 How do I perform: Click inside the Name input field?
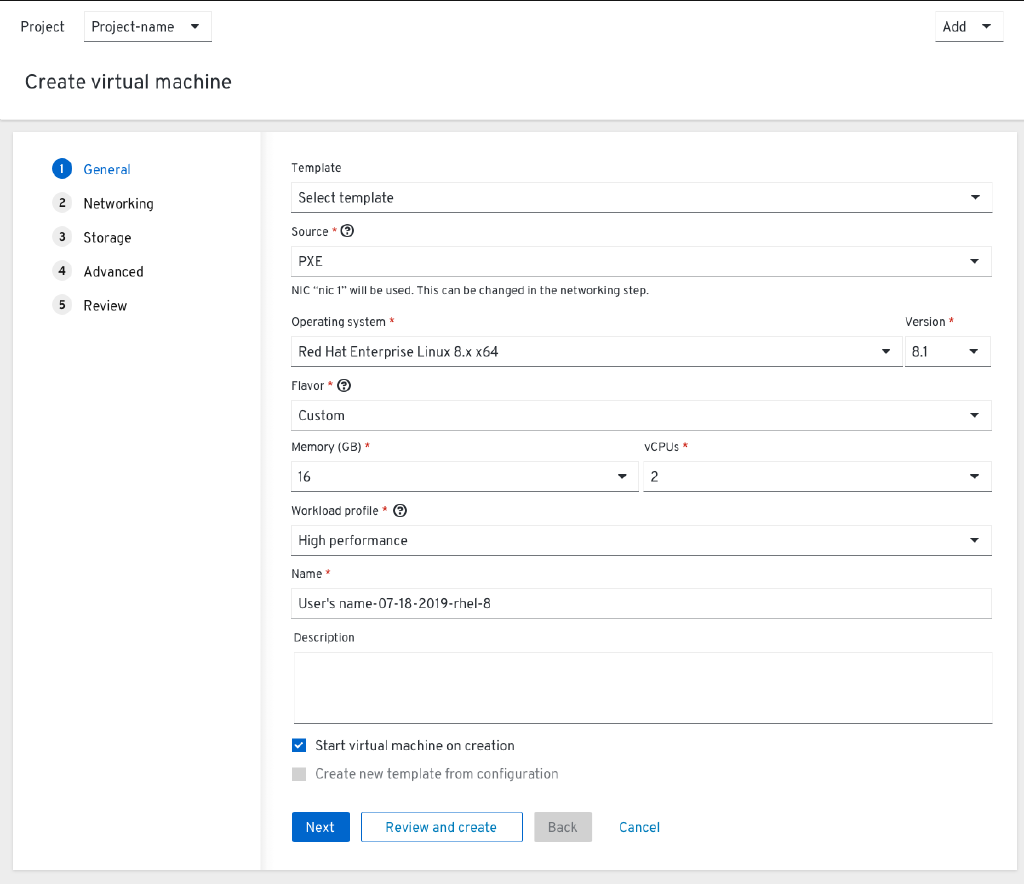pyautogui.click(x=640, y=603)
